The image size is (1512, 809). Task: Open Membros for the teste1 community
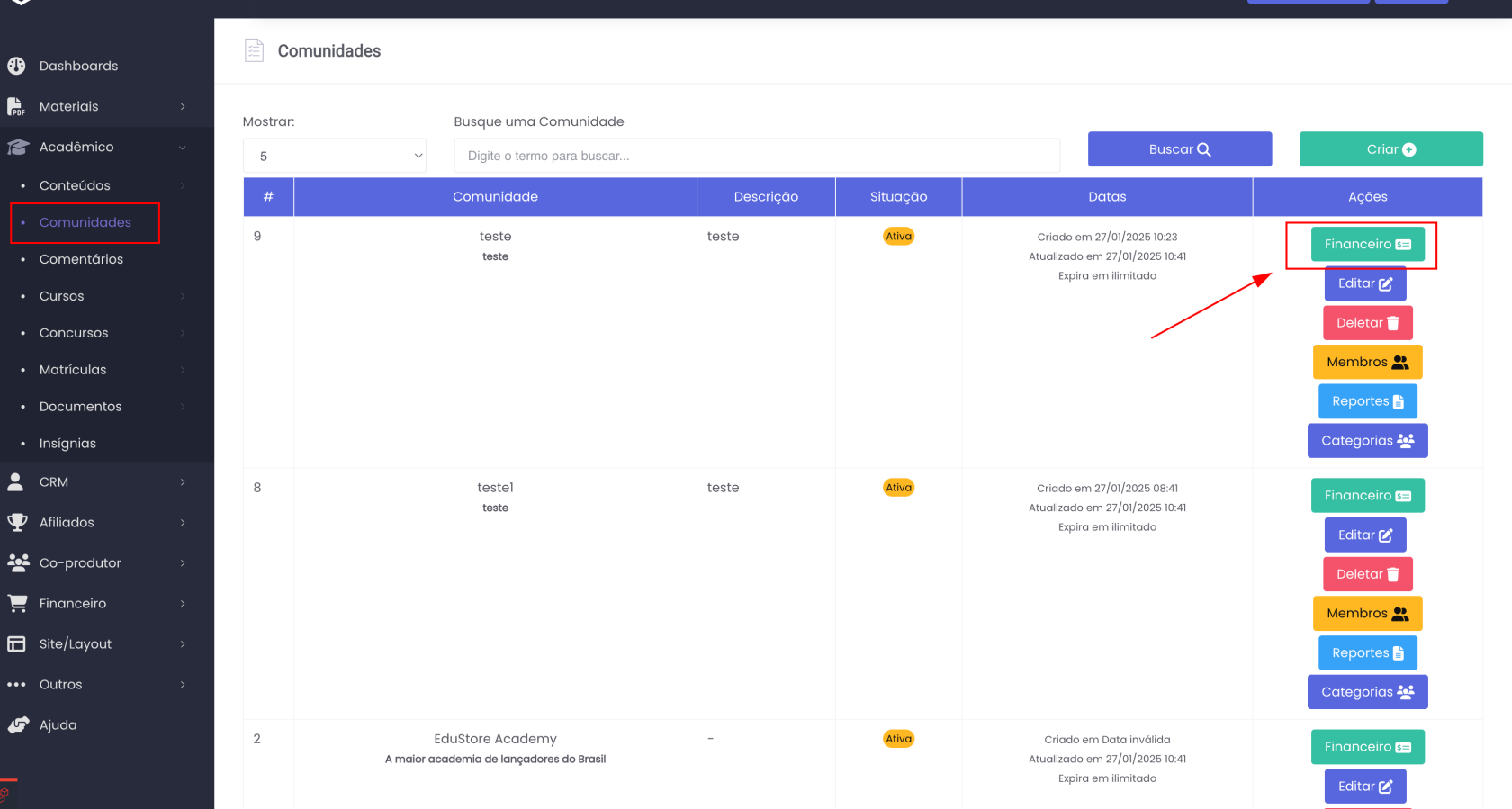(1367, 614)
